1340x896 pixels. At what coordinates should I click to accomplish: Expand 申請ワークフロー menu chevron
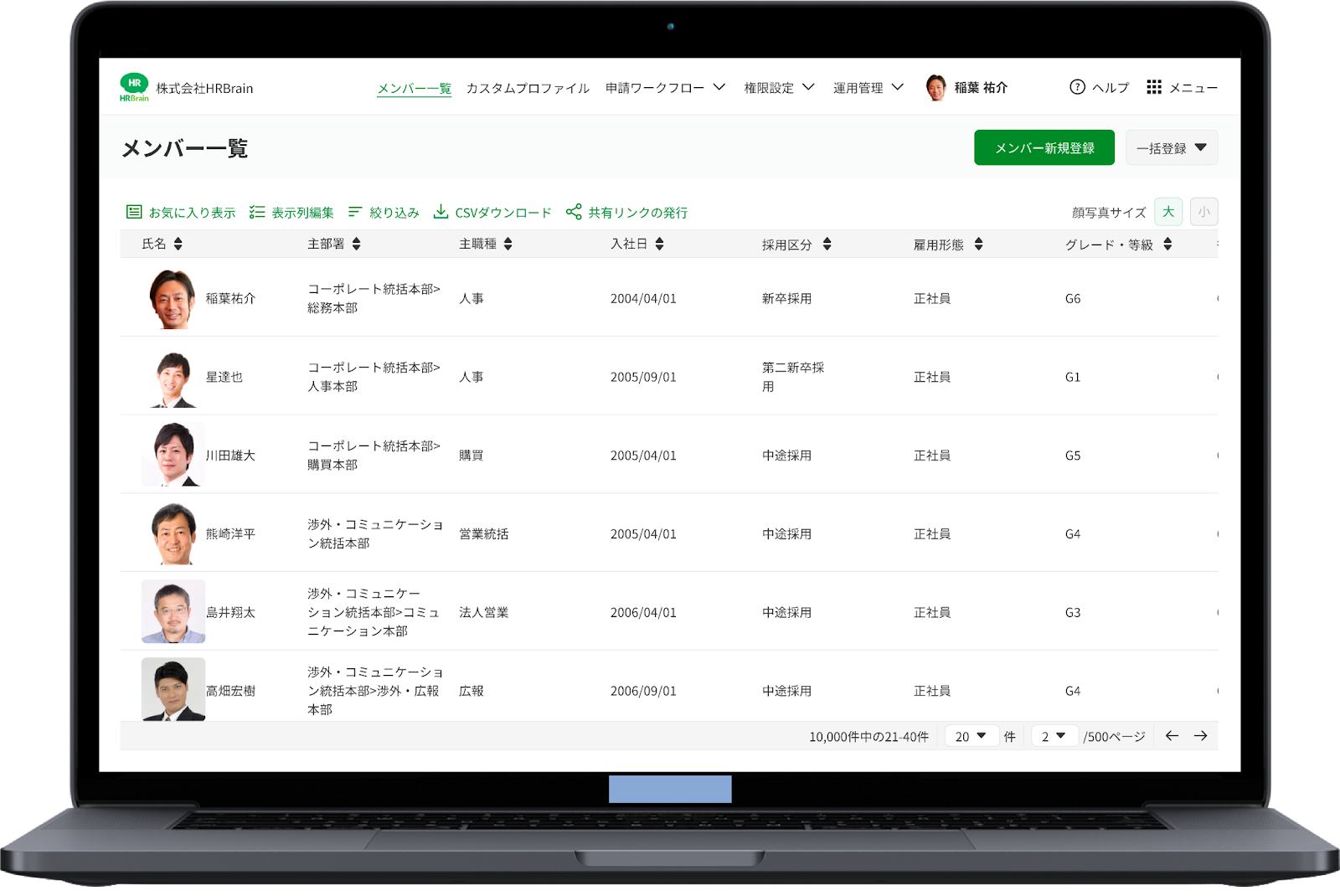719,87
